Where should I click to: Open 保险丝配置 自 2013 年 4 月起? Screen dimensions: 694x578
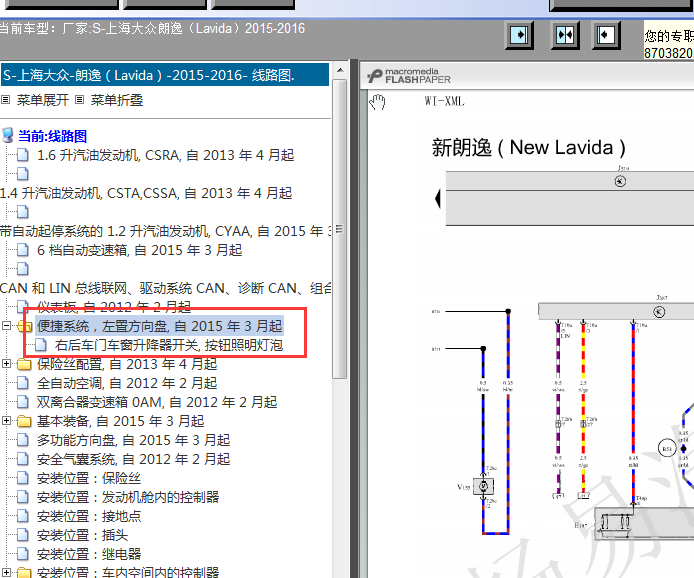pos(127,364)
